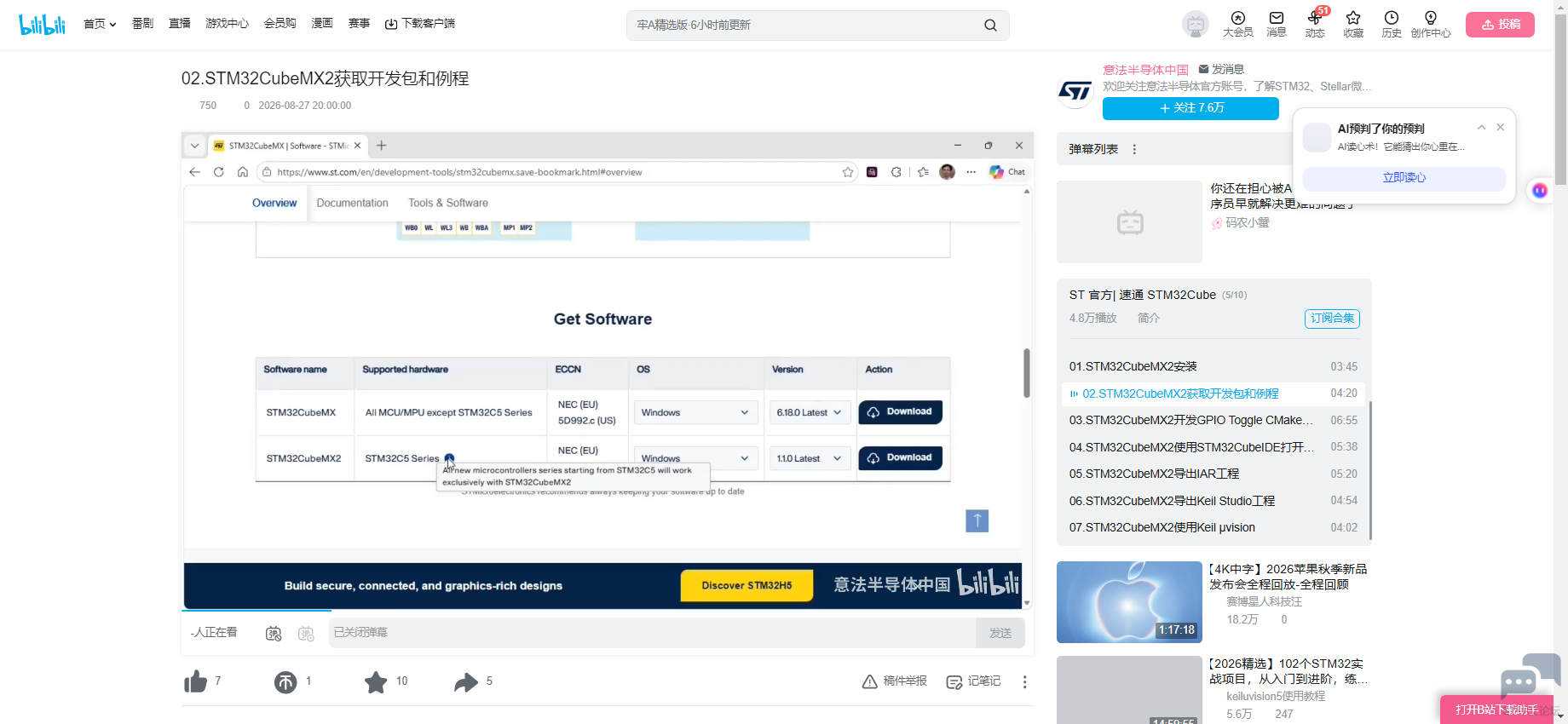
Task: Open 【4K中字】2026苹果秋季新品发布会 video title
Action: coord(1288,577)
